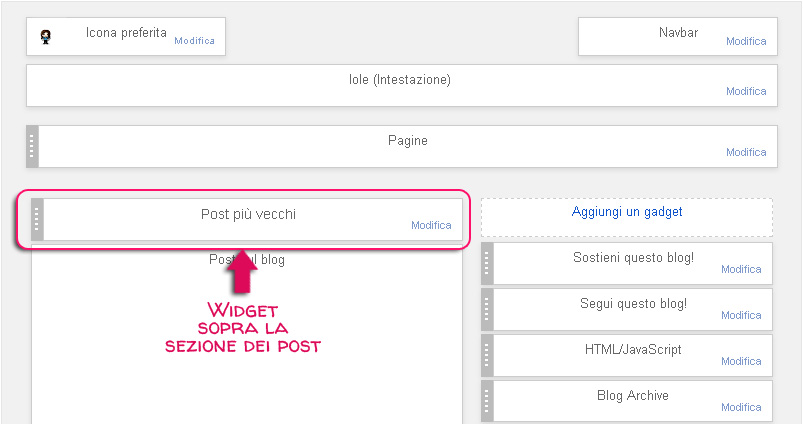Click drag handle on Sostieni questo blog!
This screenshot has width=803, height=424.
coord(487,263)
